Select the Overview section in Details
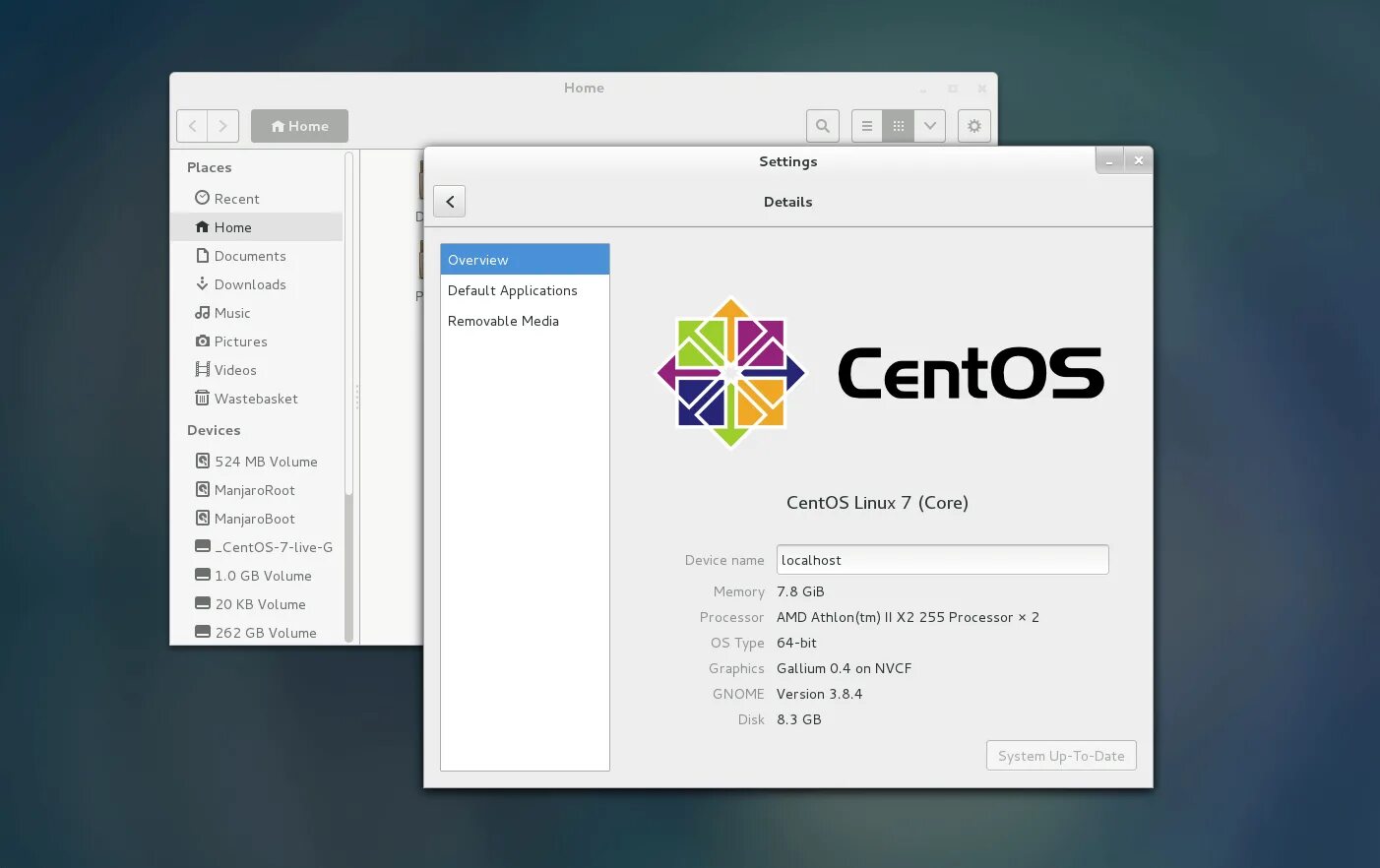Image resolution: width=1380 pixels, height=868 pixels. [x=525, y=260]
